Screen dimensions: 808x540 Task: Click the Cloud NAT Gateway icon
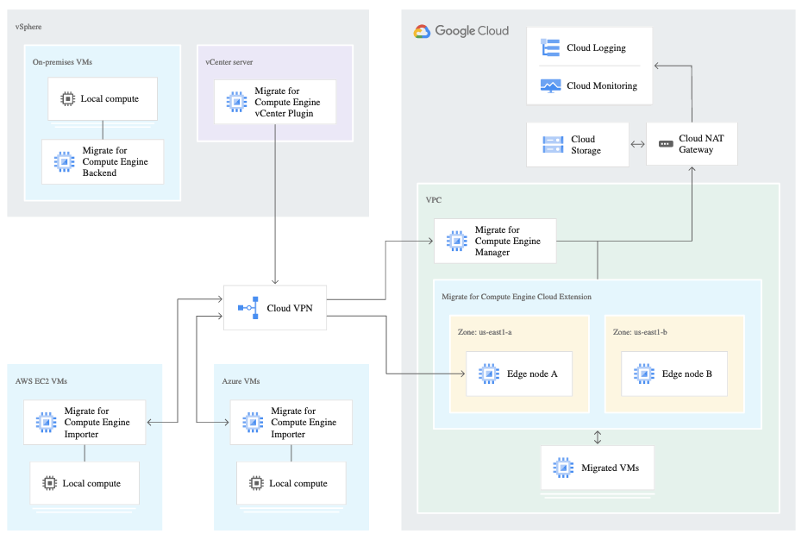click(666, 144)
